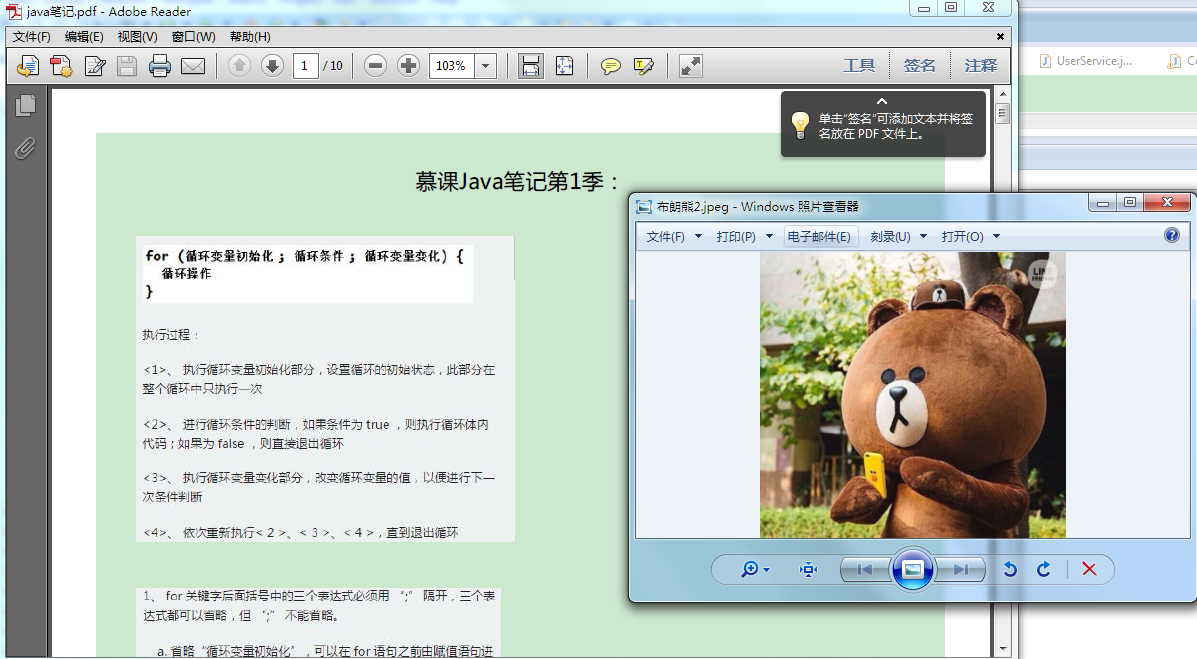Viewport: 1197px width, 659px height.
Task: Click the 签名 button in Adobe Reader
Action: point(919,64)
